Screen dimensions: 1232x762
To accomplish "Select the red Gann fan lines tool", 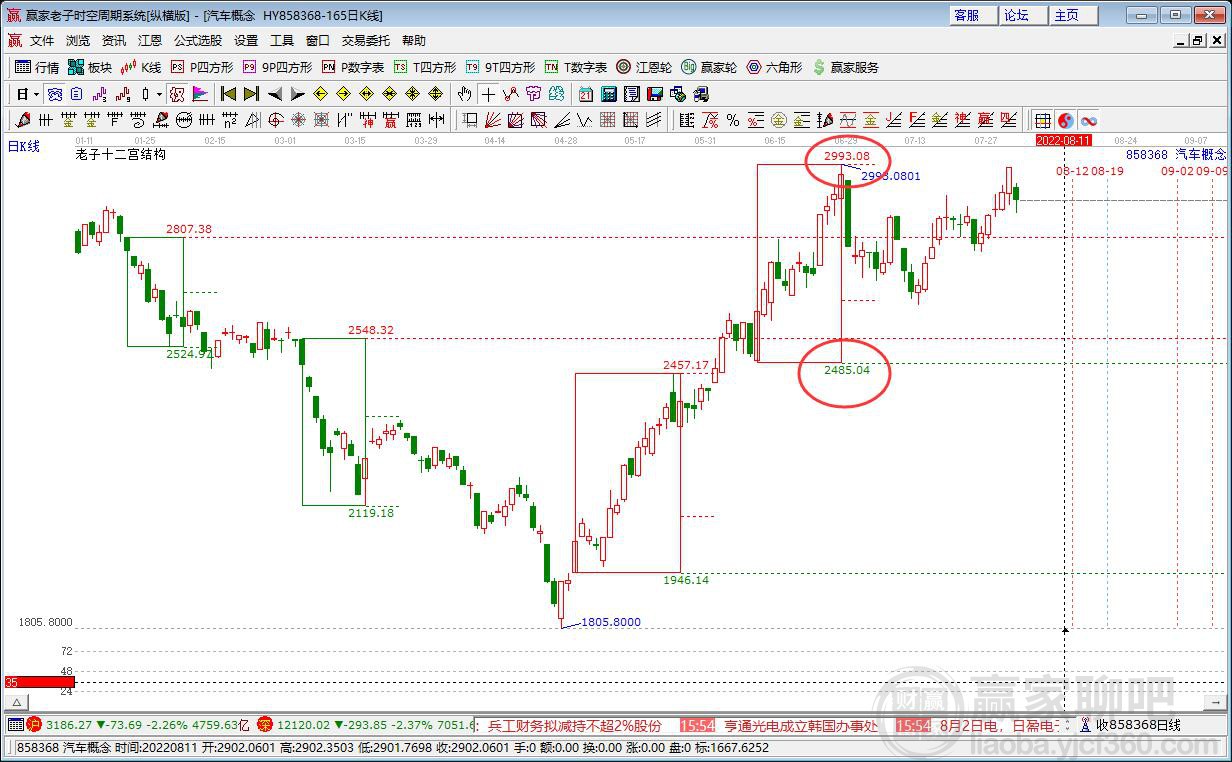I will click(494, 120).
